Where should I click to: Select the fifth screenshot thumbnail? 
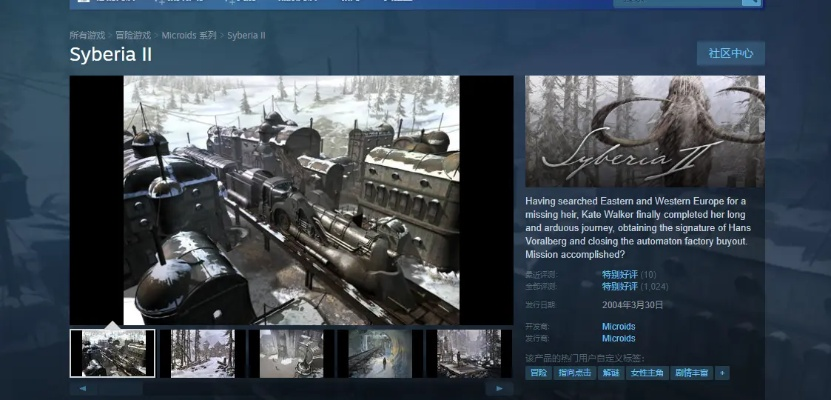468,353
